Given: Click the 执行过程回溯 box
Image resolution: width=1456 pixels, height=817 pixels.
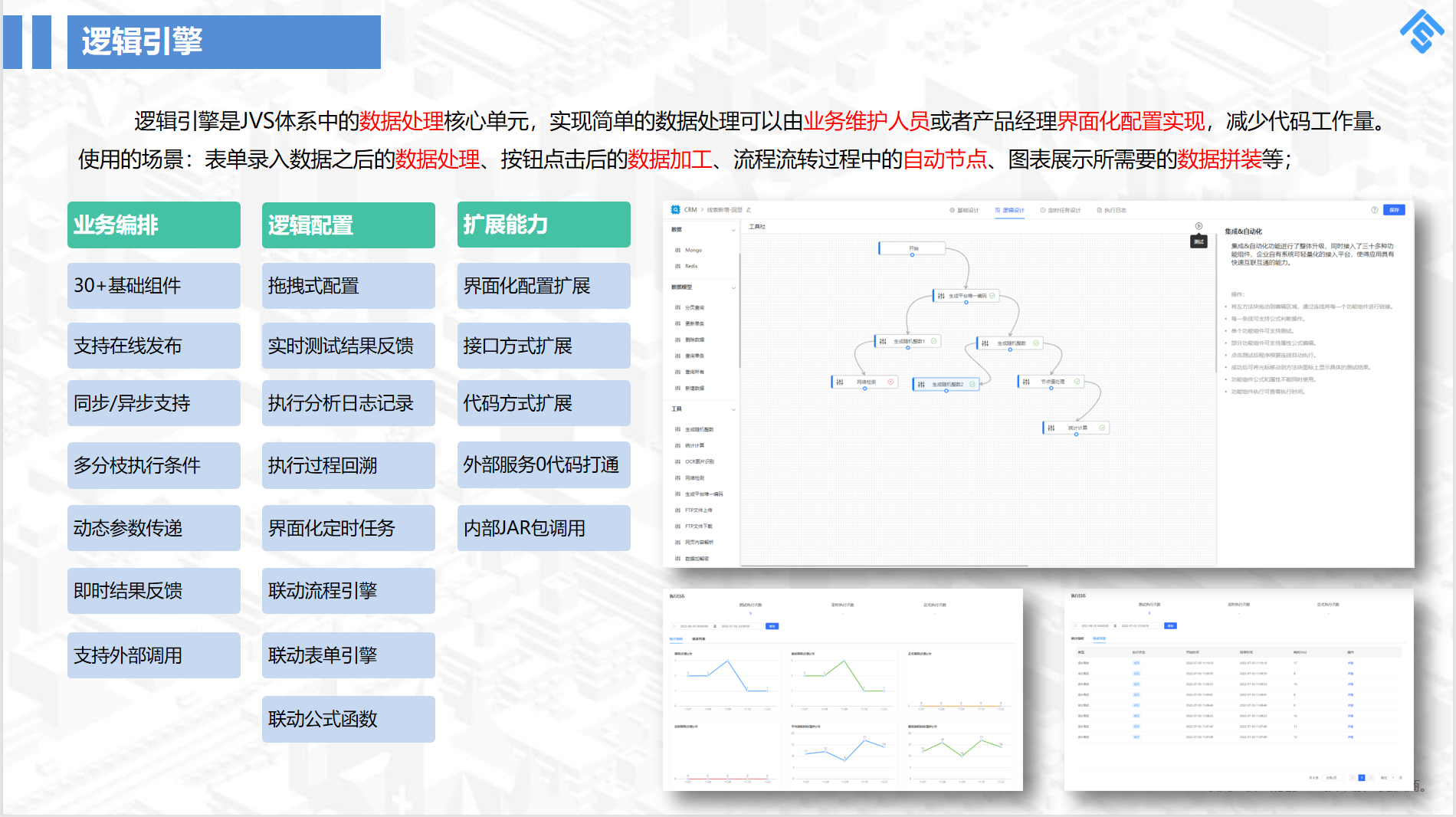Looking at the screenshot, I should coord(349,465).
